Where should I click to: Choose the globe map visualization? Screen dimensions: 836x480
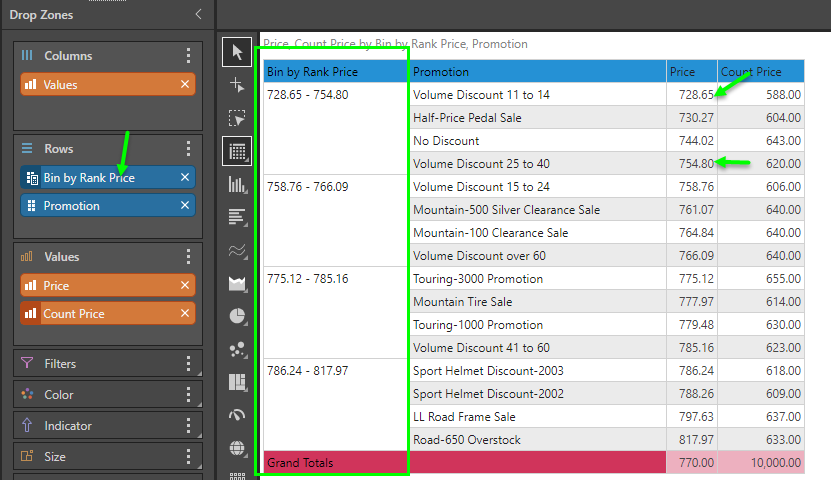237,447
